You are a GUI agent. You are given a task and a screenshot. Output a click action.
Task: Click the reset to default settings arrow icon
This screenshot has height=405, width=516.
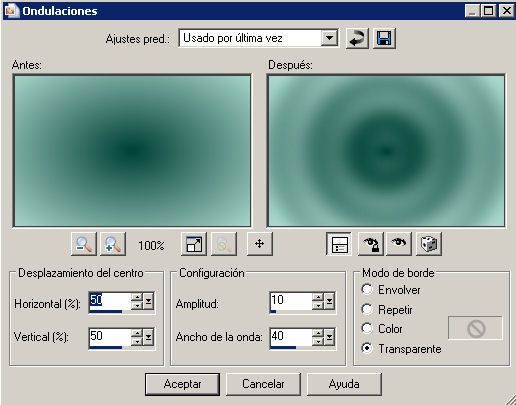tap(357, 39)
